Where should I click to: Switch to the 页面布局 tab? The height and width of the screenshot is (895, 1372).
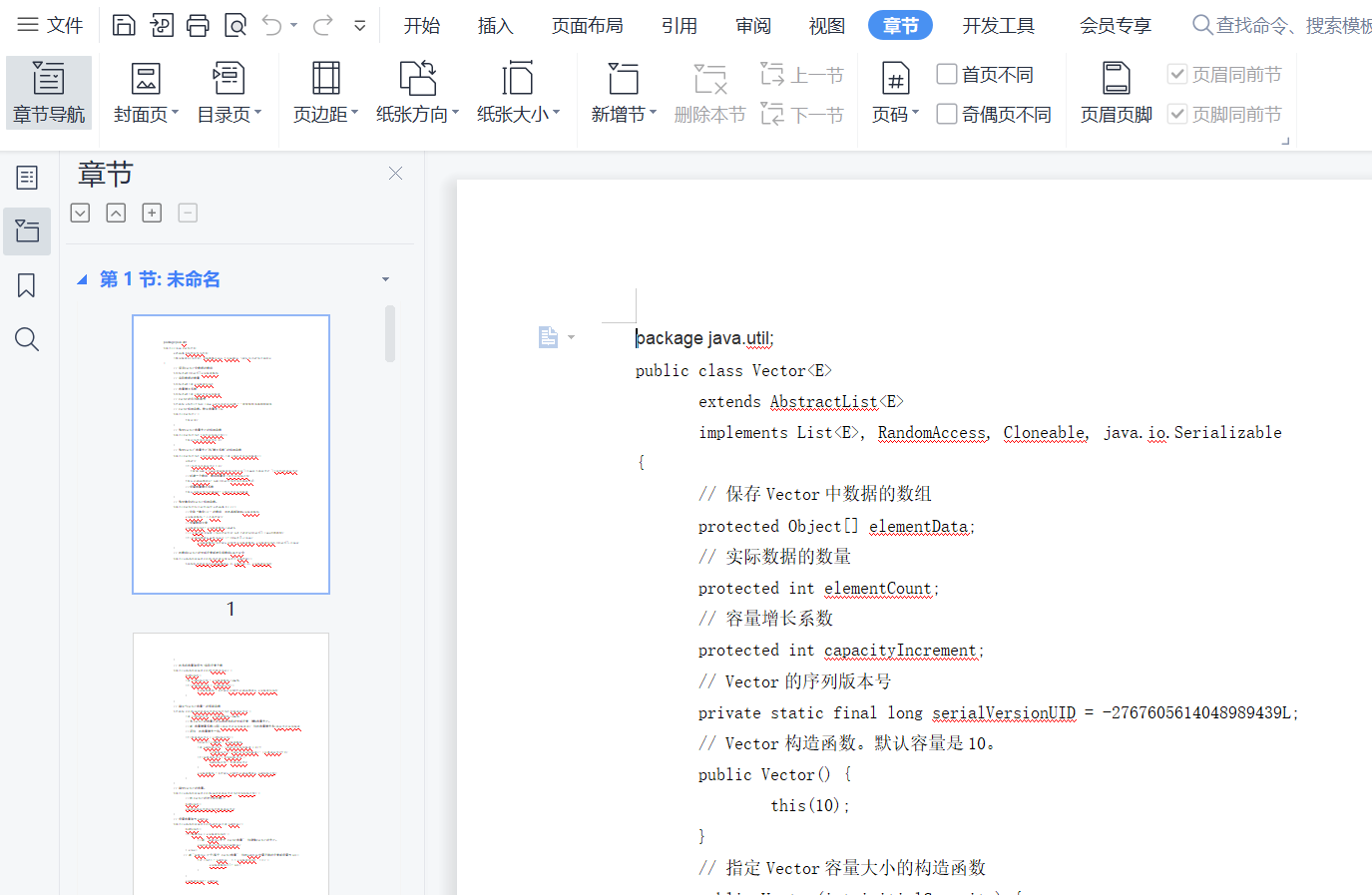[x=588, y=25]
